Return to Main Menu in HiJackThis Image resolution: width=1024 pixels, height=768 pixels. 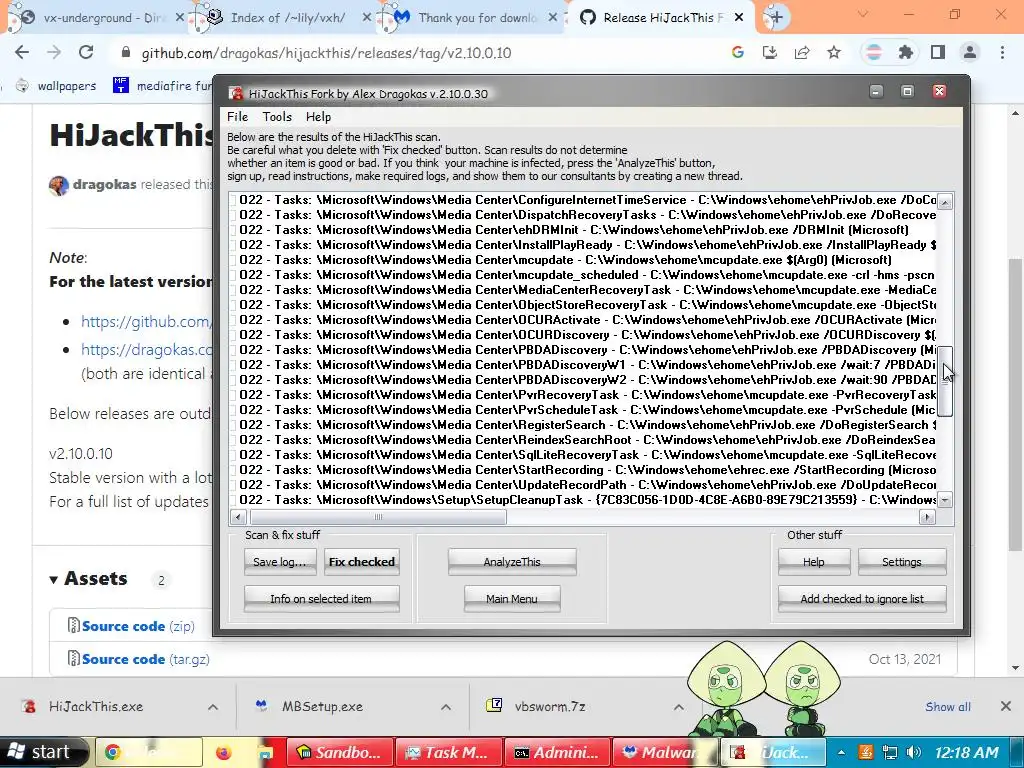[x=512, y=598]
